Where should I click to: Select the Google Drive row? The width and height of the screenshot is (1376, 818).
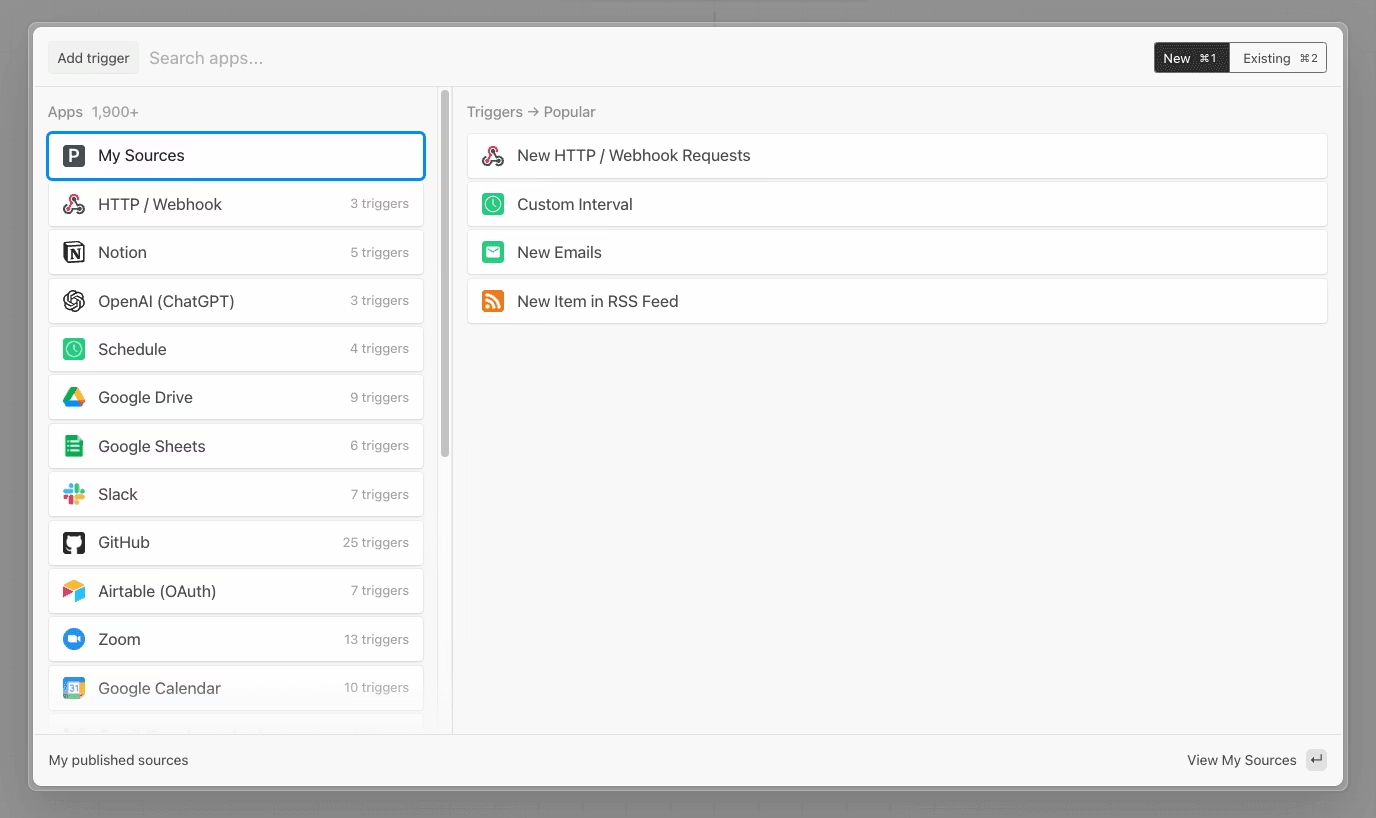(236, 398)
